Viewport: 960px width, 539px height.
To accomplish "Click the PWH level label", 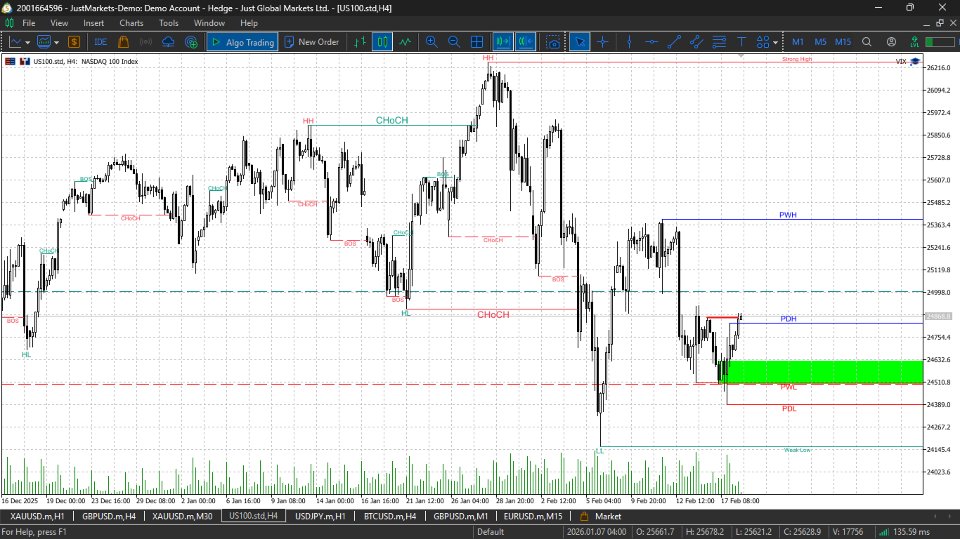I will [788, 215].
